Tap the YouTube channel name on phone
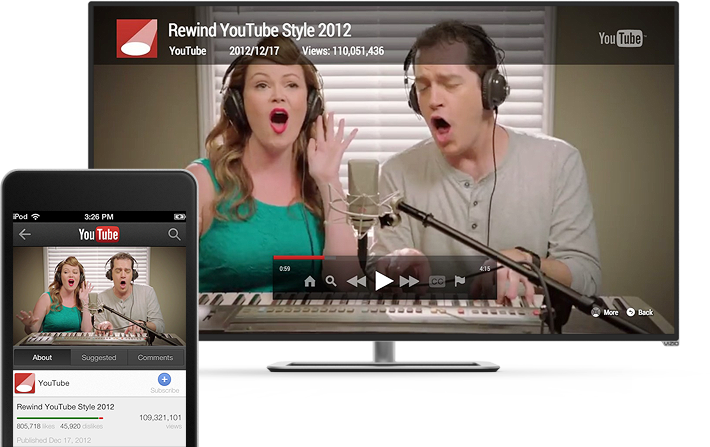Image resolution: width=710 pixels, height=447 pixels. click(x=53, y=383)
